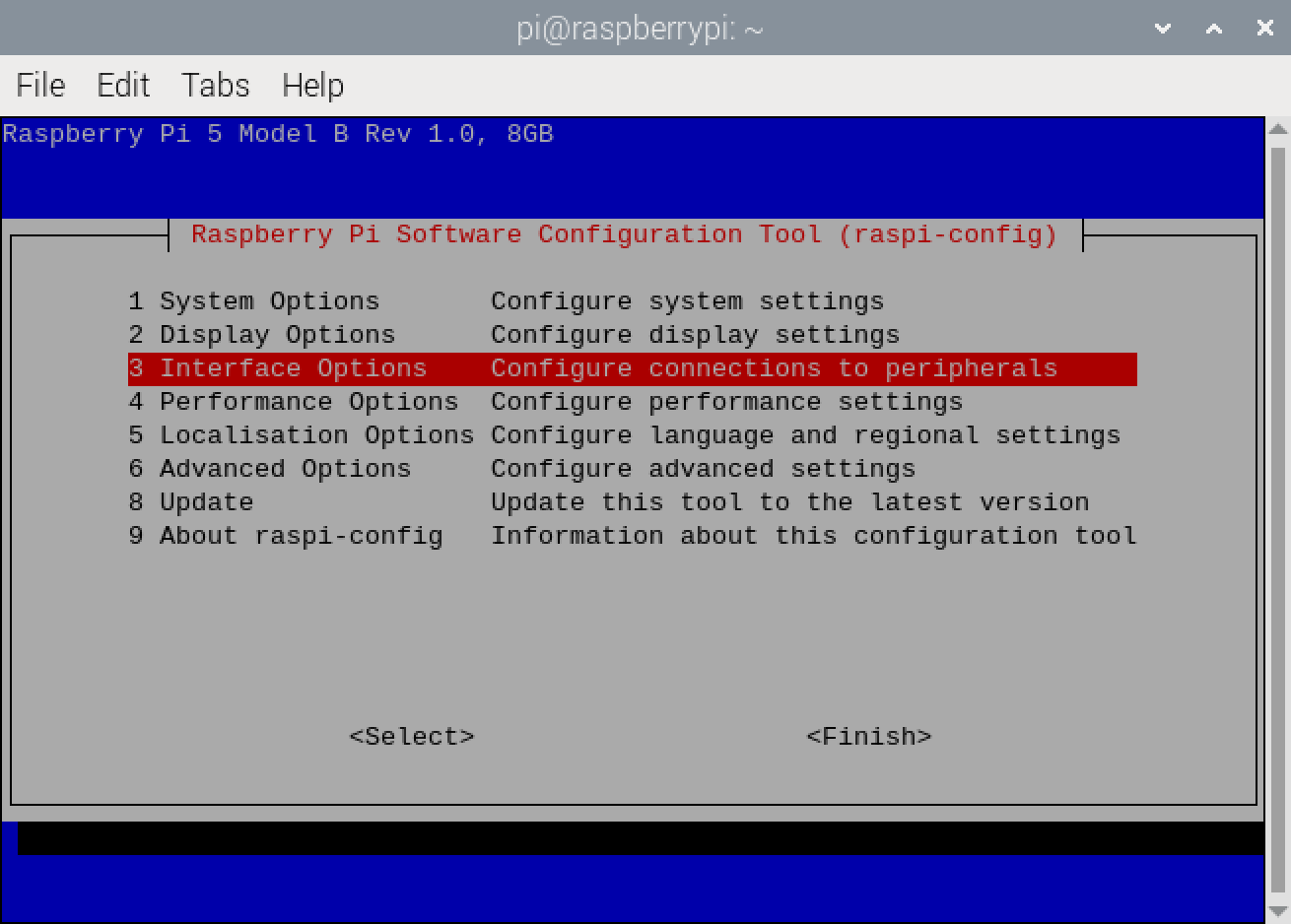Open the Help menu
The width and height of the screenshot is (1291, 924).
pos(312,86)
